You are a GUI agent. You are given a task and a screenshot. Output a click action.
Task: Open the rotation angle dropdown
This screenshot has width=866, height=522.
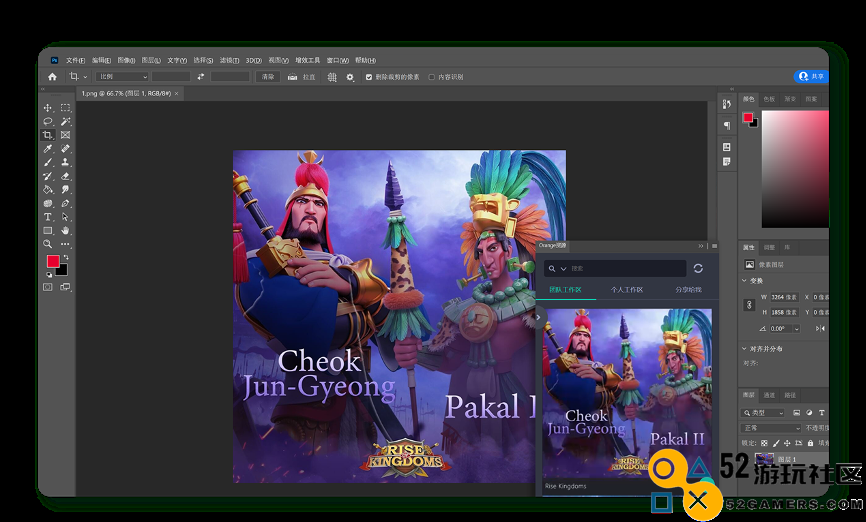click(x=796, y=329)
